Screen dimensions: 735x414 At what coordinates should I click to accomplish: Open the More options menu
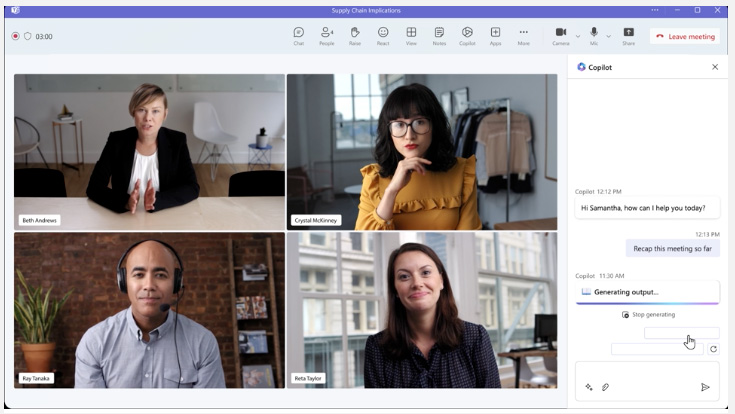523,35
